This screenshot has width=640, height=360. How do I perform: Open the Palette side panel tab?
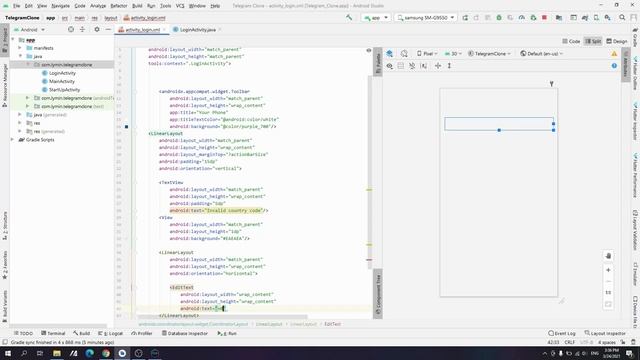click(x=378, y=62)
